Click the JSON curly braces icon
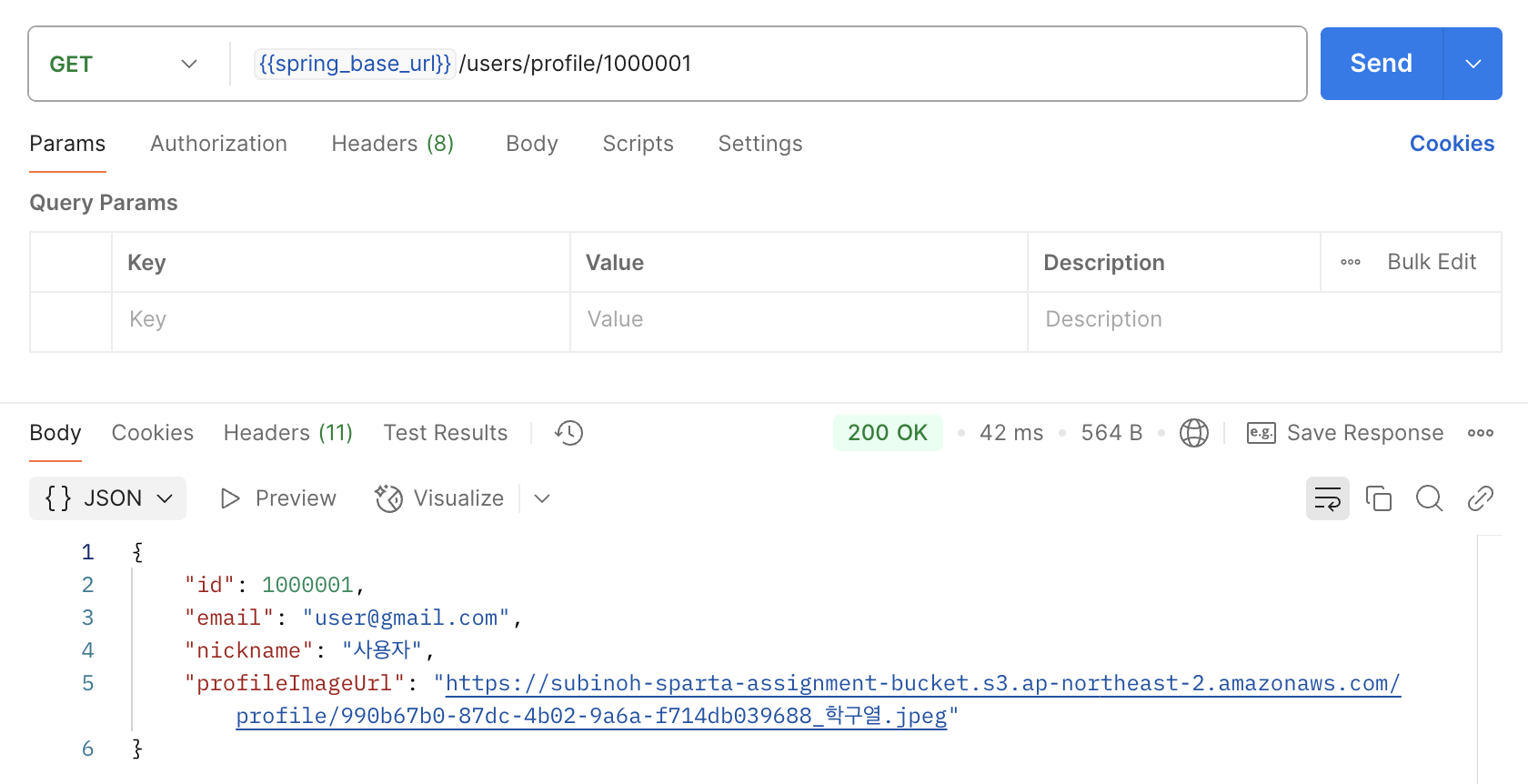This screenshot has height=784, width=1528. 58,498
